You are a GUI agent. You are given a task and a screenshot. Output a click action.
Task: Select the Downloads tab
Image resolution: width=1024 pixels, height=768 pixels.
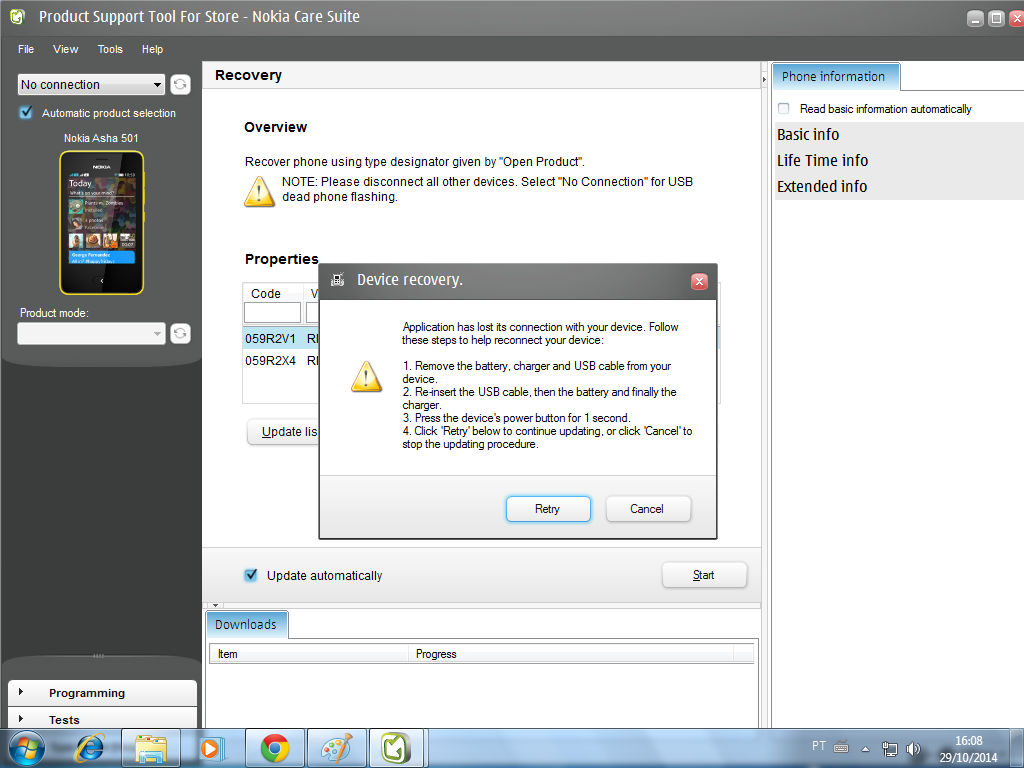pyautogui.click(x=246, y=624)
